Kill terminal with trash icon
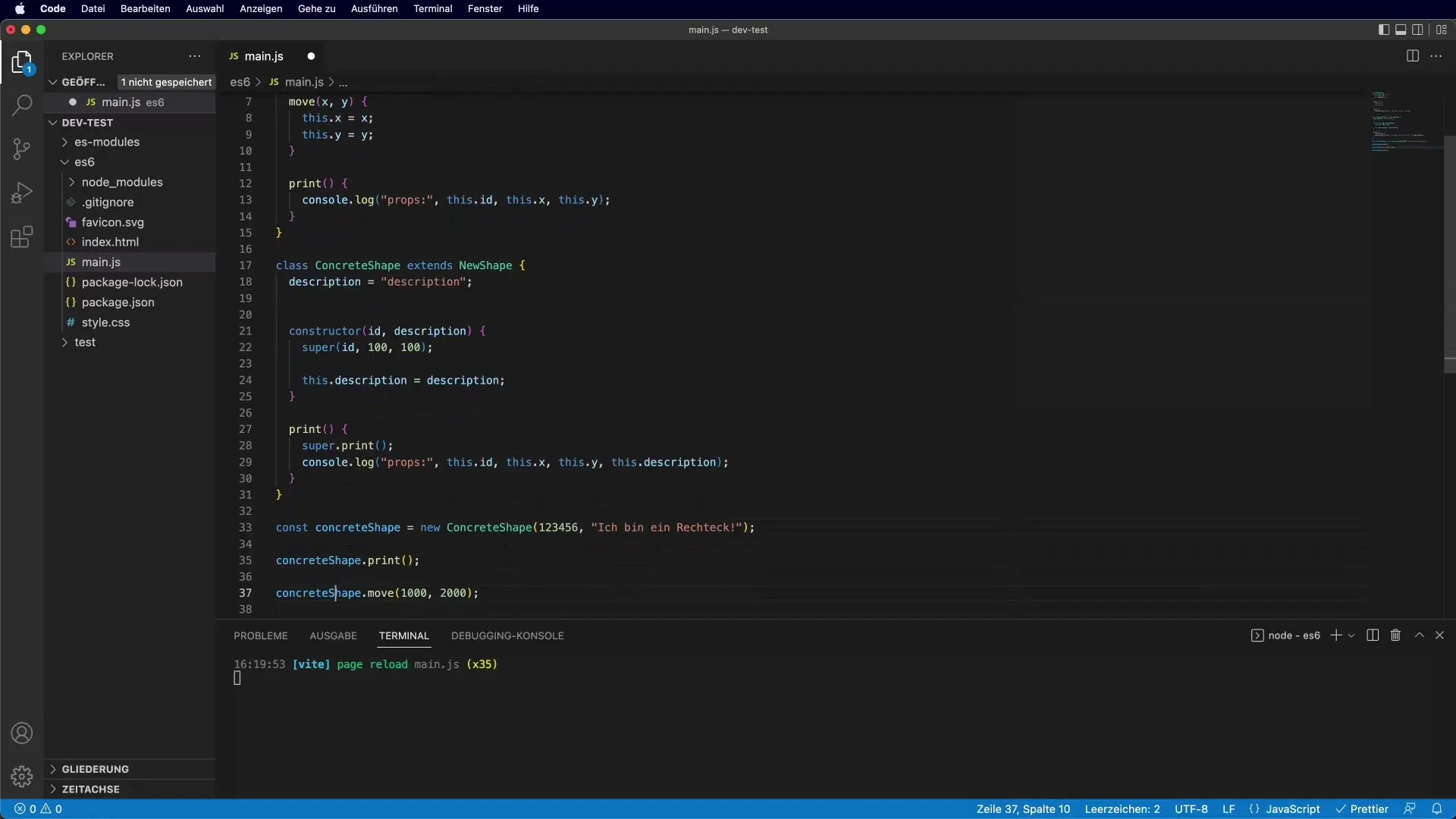The image size is (1456, 819). (x=1395, y=635)
